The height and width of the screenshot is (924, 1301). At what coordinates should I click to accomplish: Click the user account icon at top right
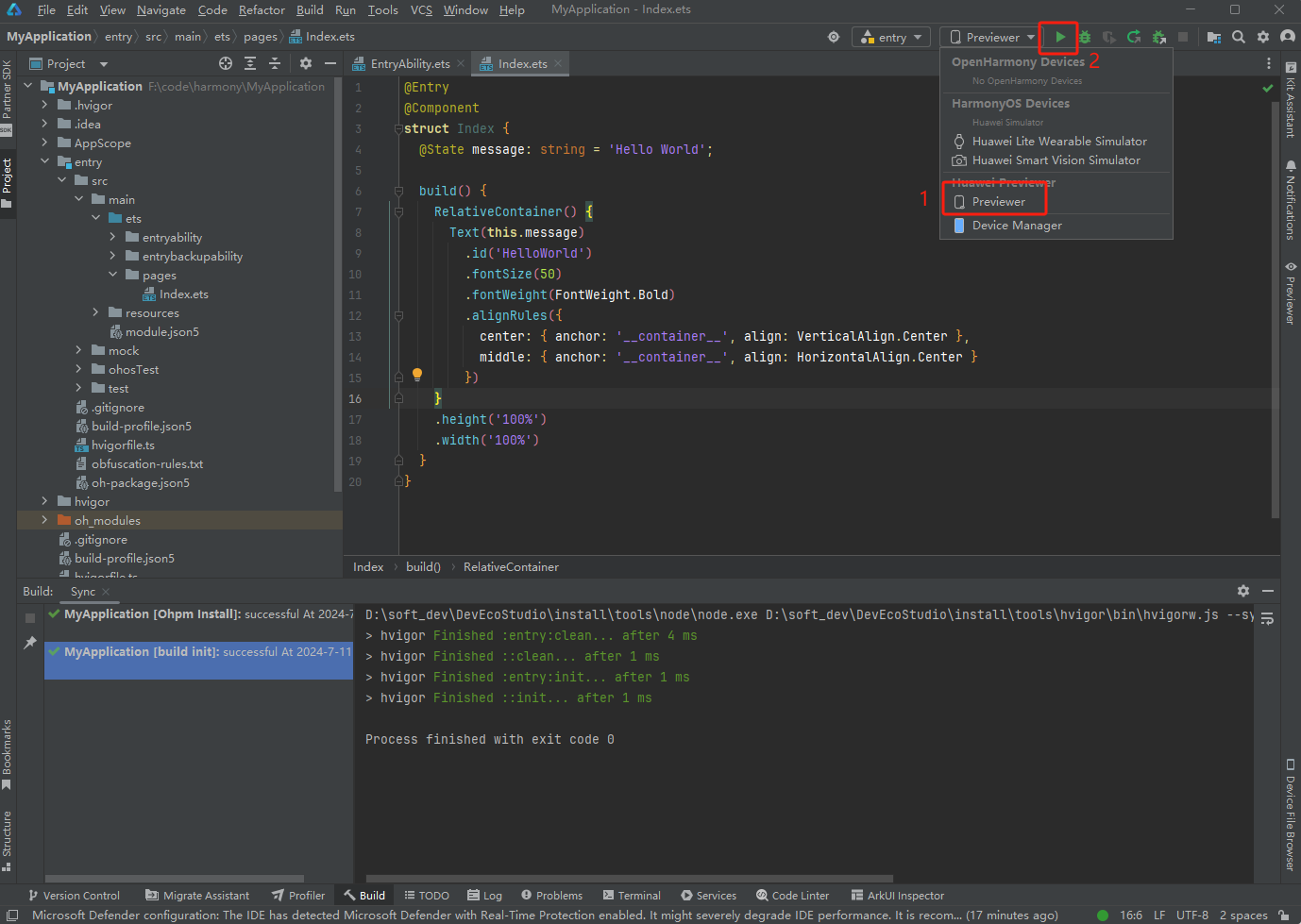click(x=1288, y=37)
